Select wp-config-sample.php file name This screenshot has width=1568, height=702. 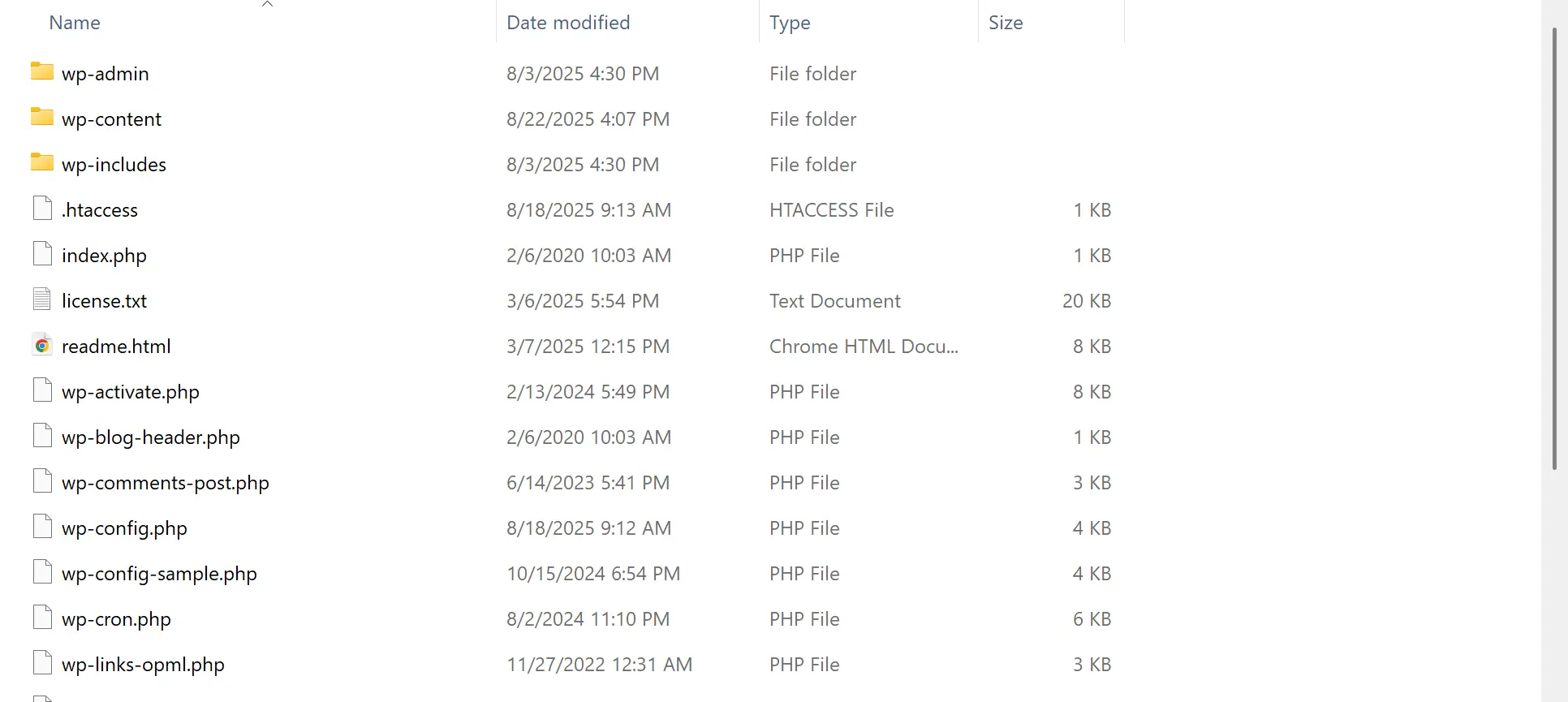point(159,574)
